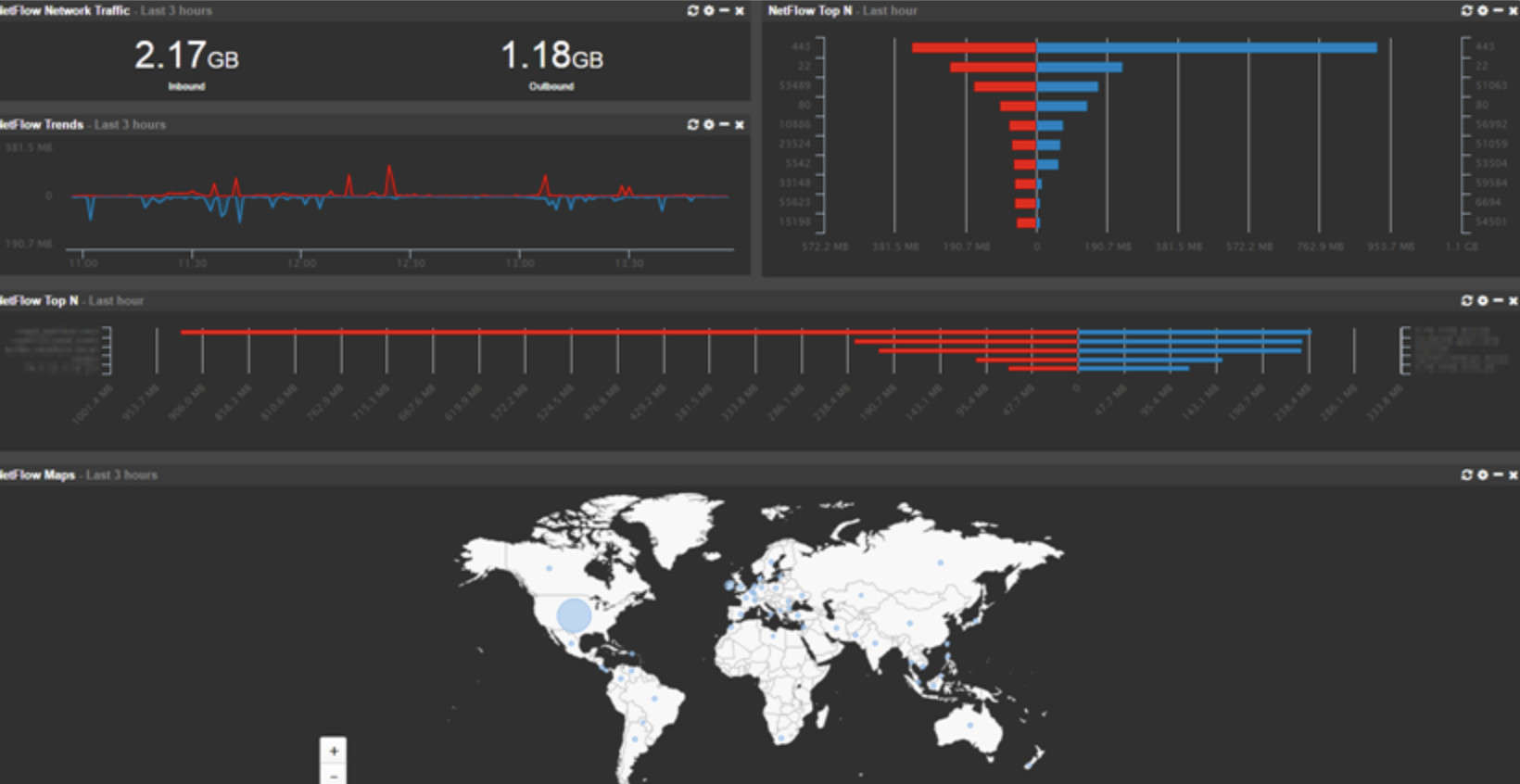Click the tallest red spike in NetFlow Trends

(390, 180)
